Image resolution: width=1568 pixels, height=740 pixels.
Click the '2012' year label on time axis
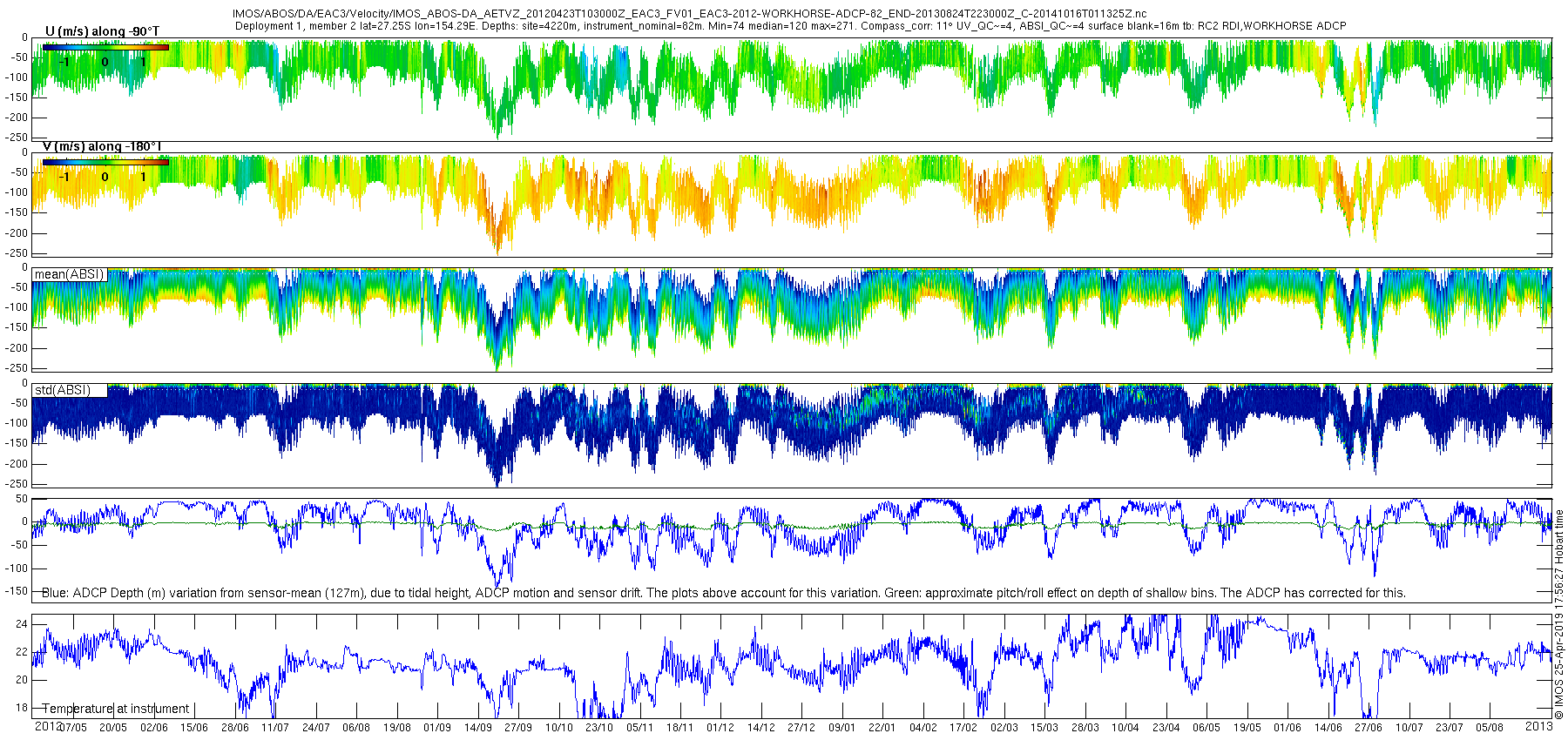[x=47, y=726]
